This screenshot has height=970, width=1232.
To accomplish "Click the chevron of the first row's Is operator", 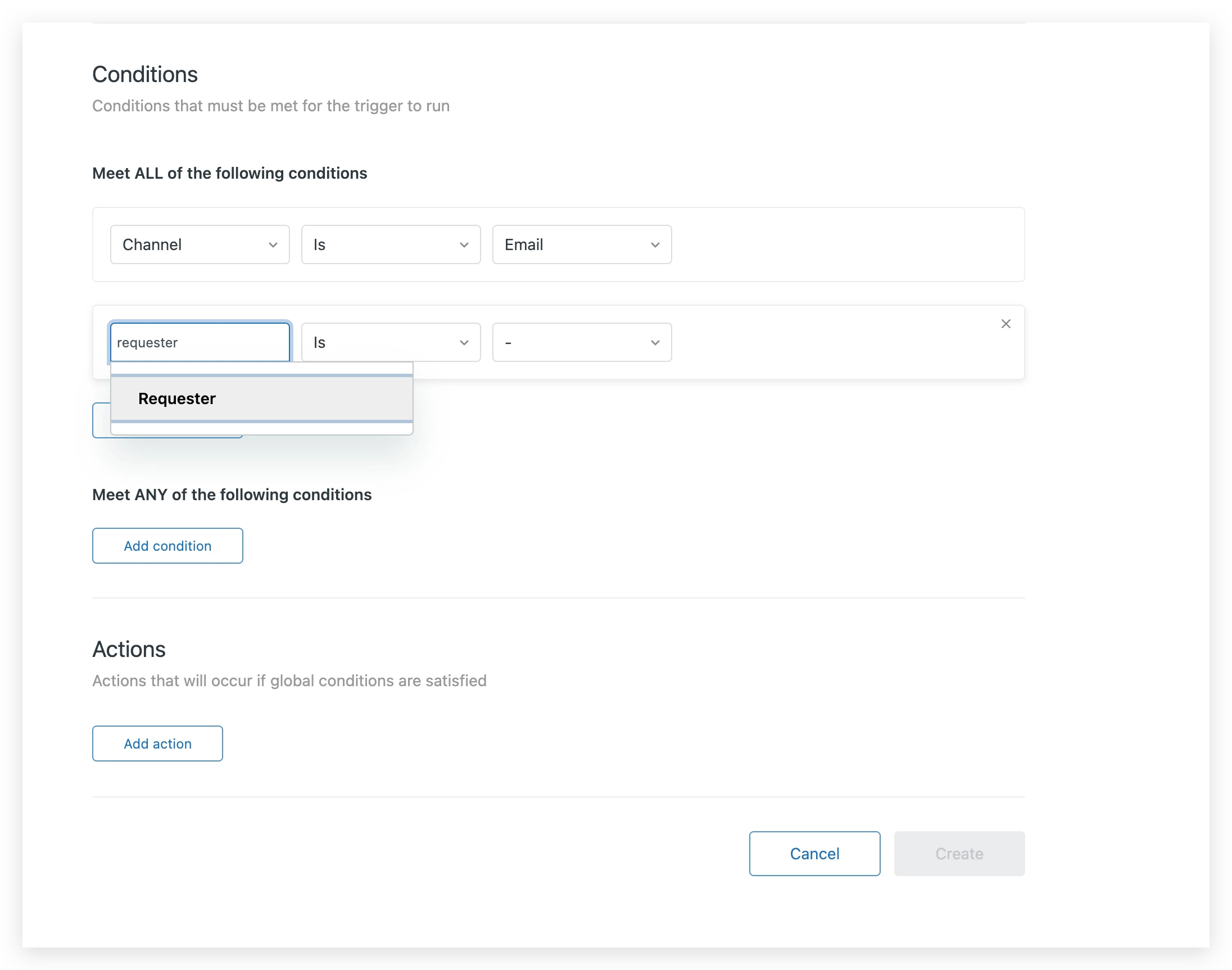I will [x=464, y=245].
